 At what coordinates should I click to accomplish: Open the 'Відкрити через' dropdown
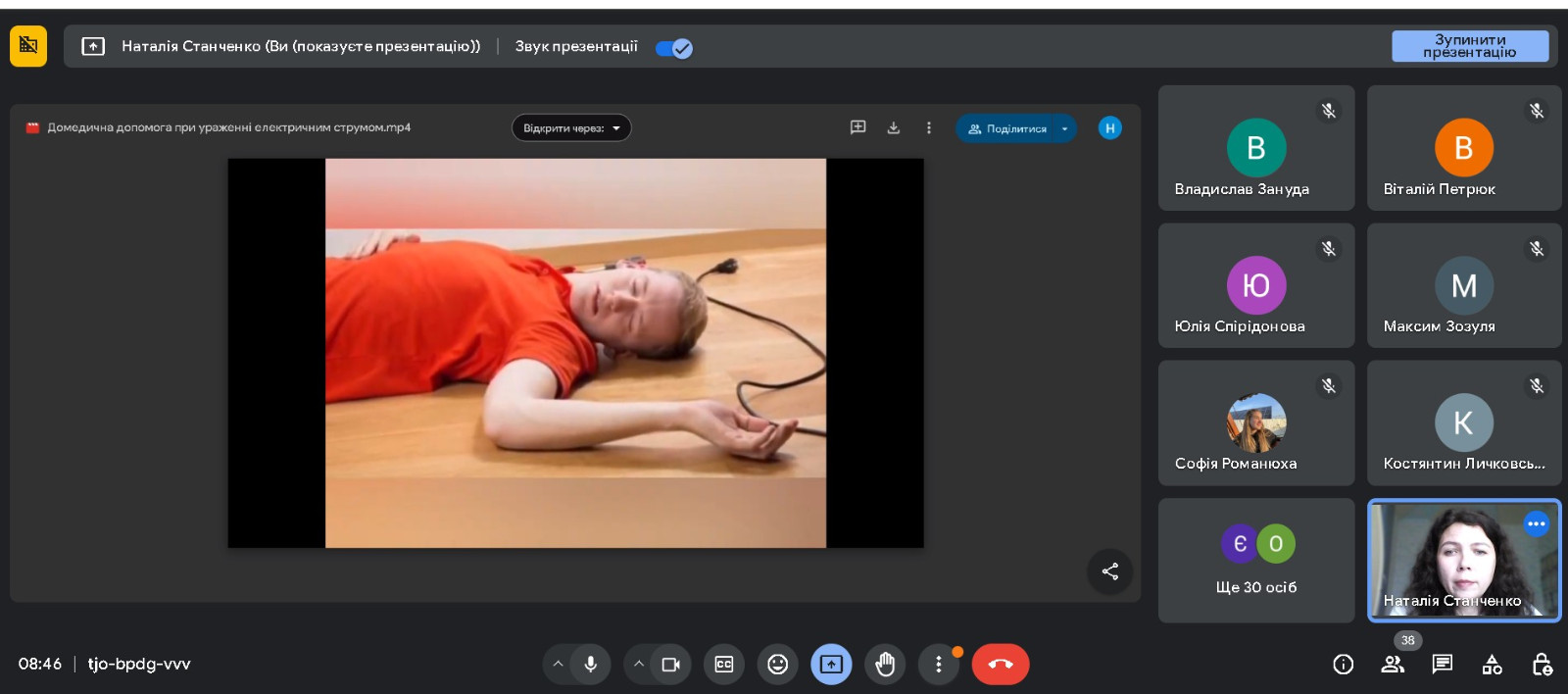pos(571,128)
